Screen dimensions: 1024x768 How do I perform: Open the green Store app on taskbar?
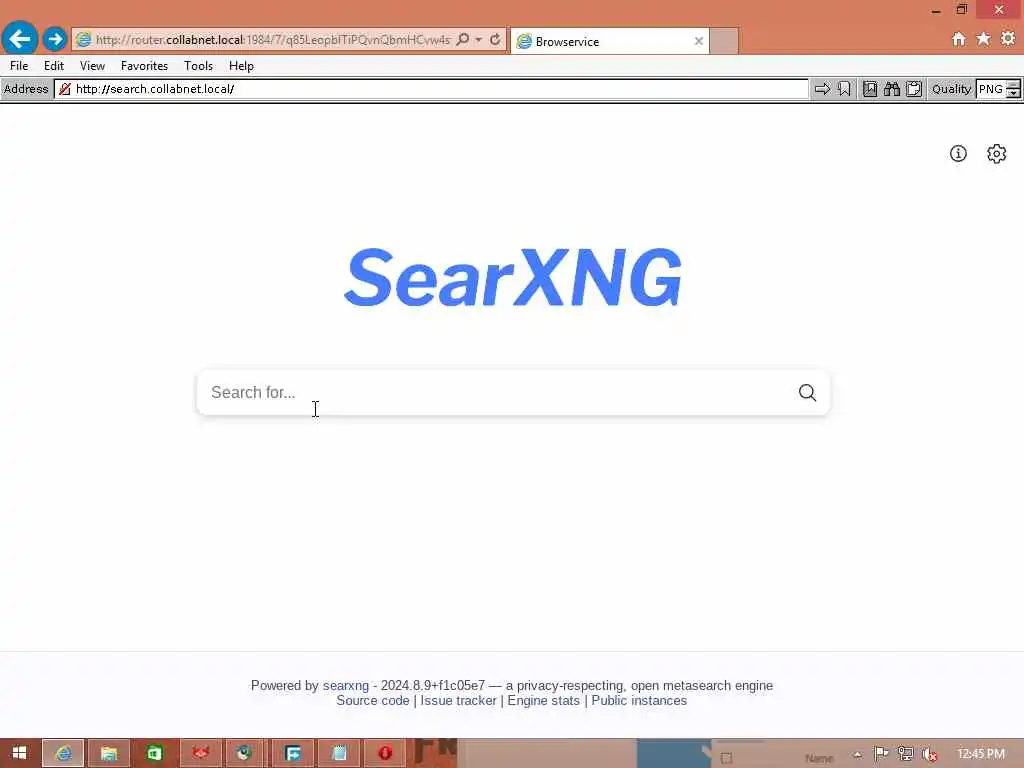(x=154, y=753)
